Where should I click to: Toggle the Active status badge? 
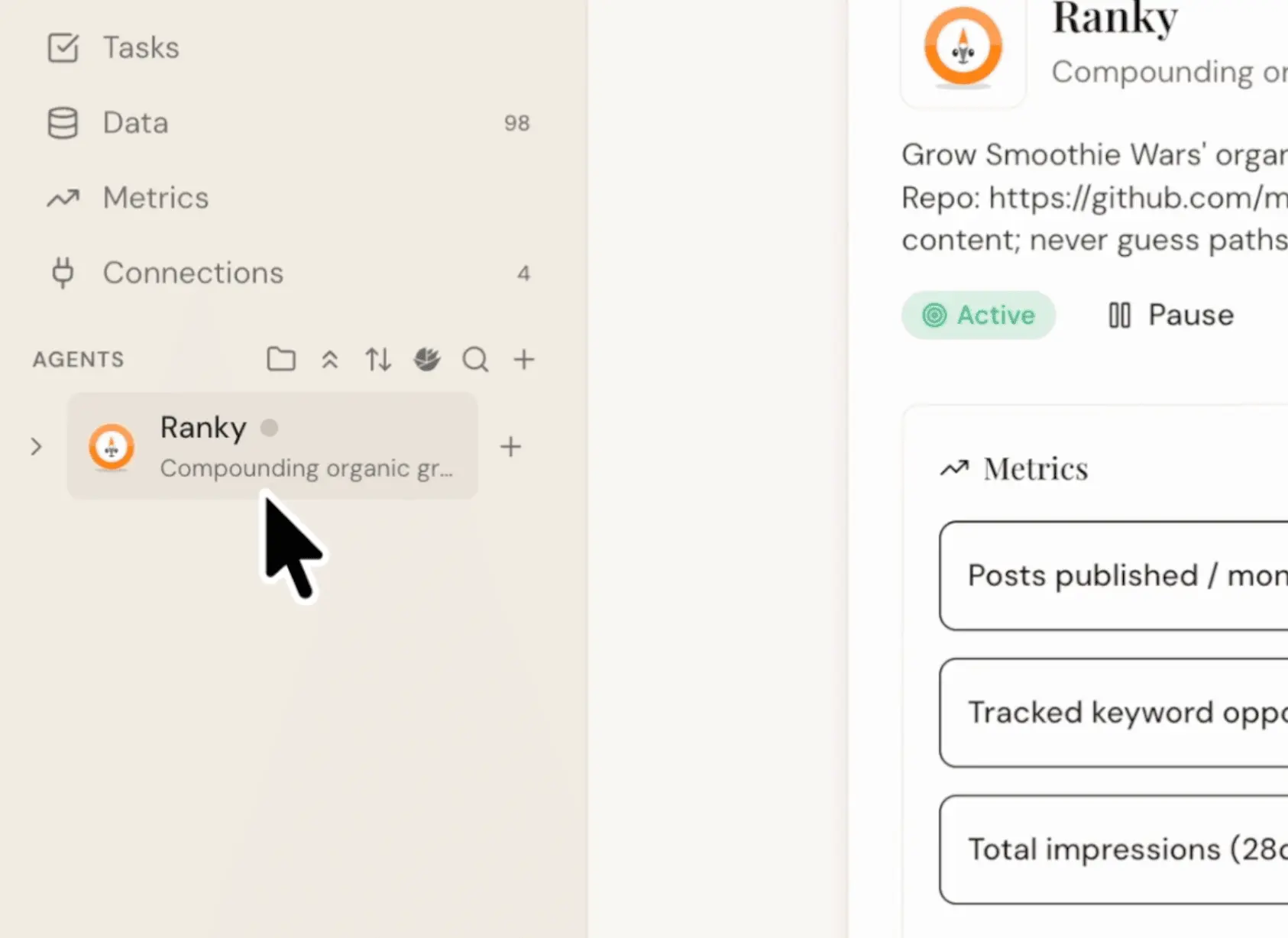[x=979, y=315]
